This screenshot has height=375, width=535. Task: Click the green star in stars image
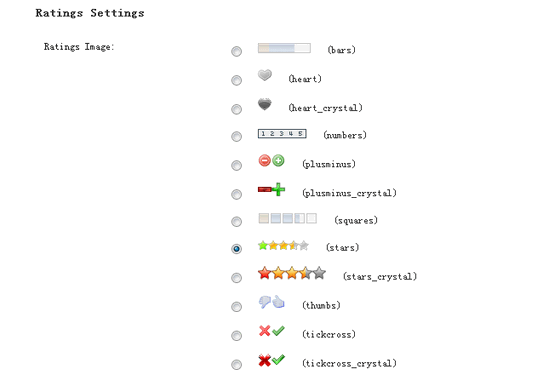[x=263, y=245]
